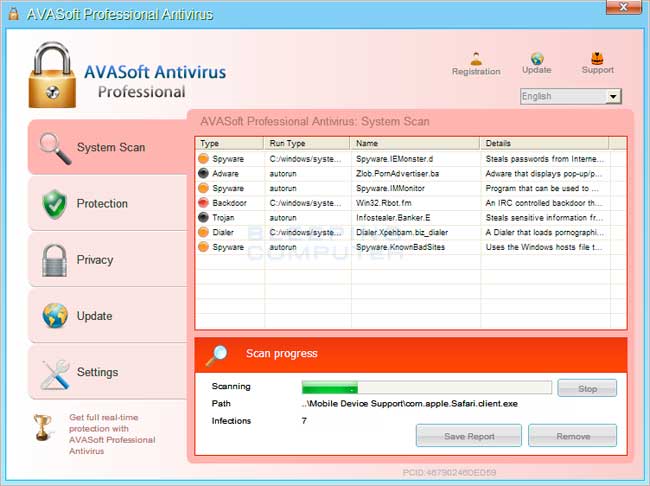Click the green shield Protection icon
Viewport: 650px width, 486px height.
(x=54, y=204)
